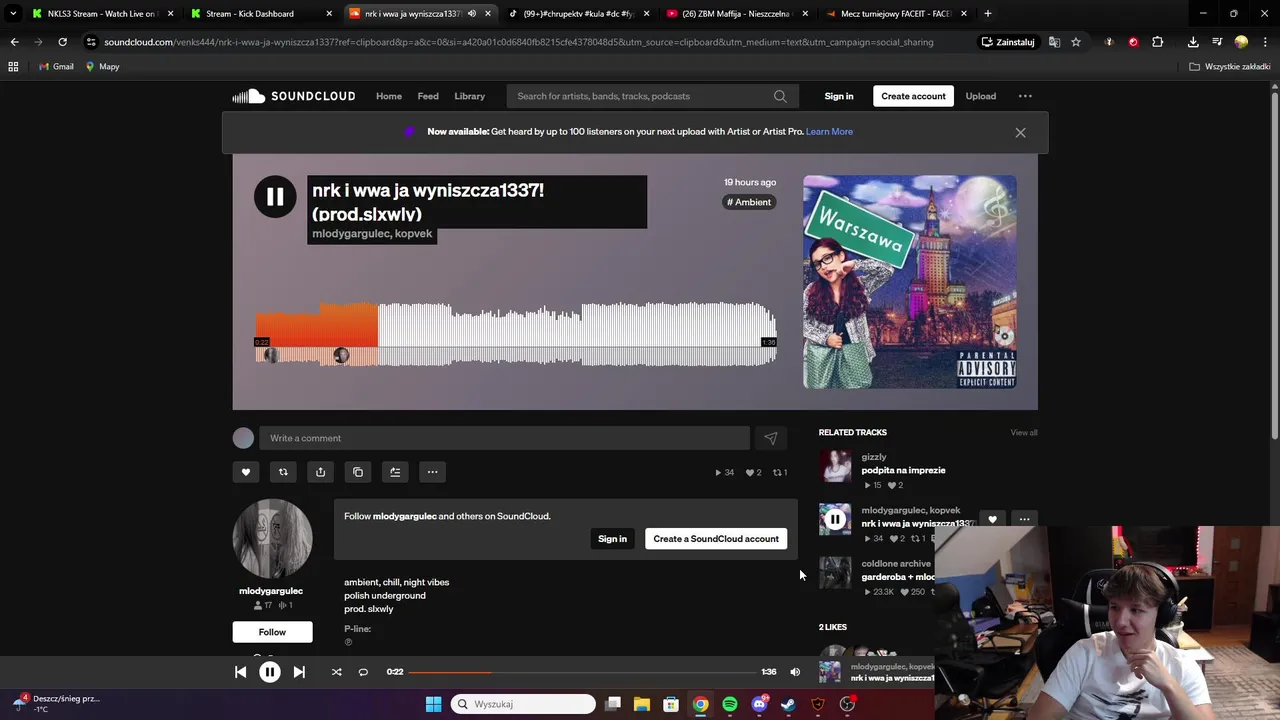Toggle repeat in the player bar

[363, 672]
